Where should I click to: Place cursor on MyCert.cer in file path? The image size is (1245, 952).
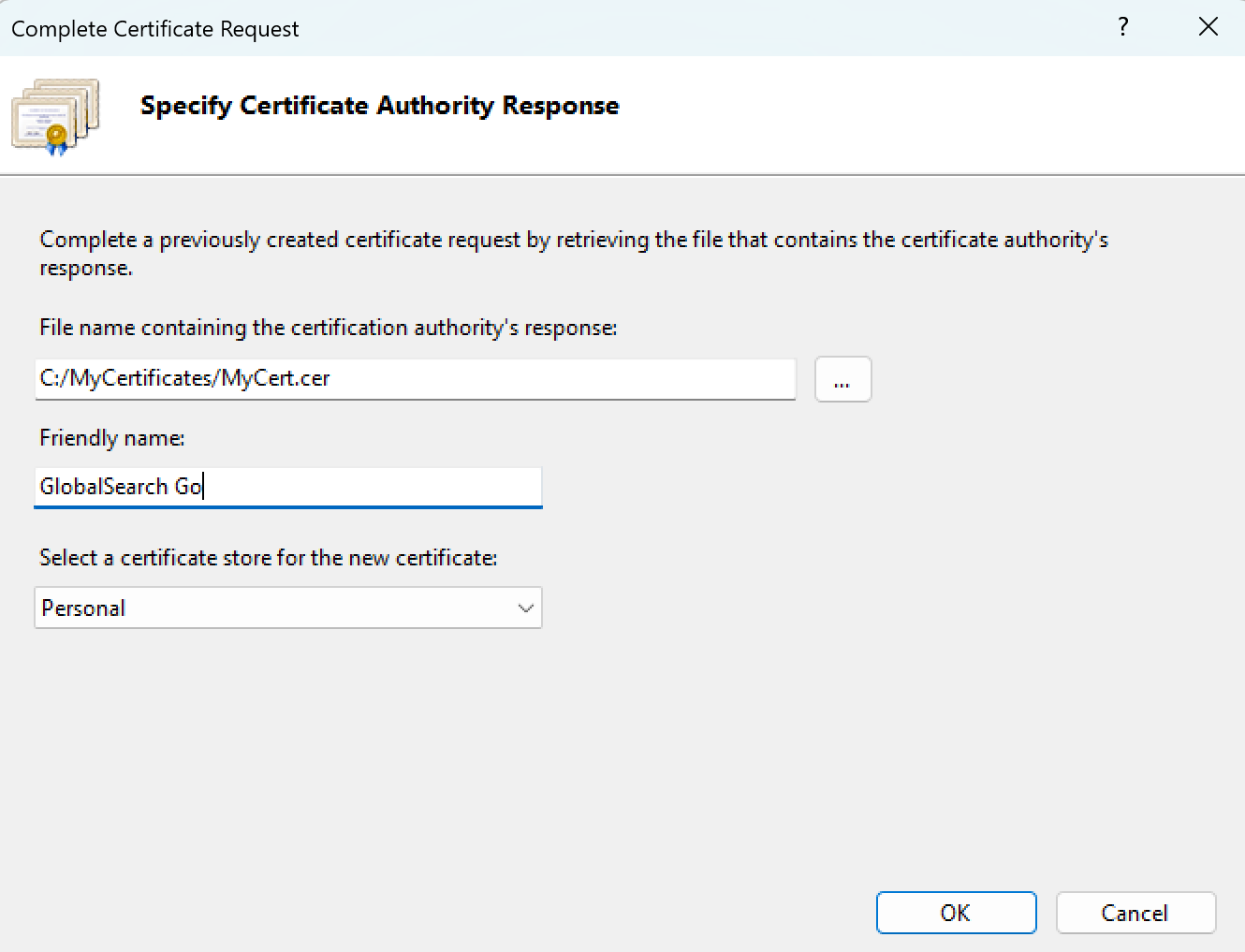(276, 379)
